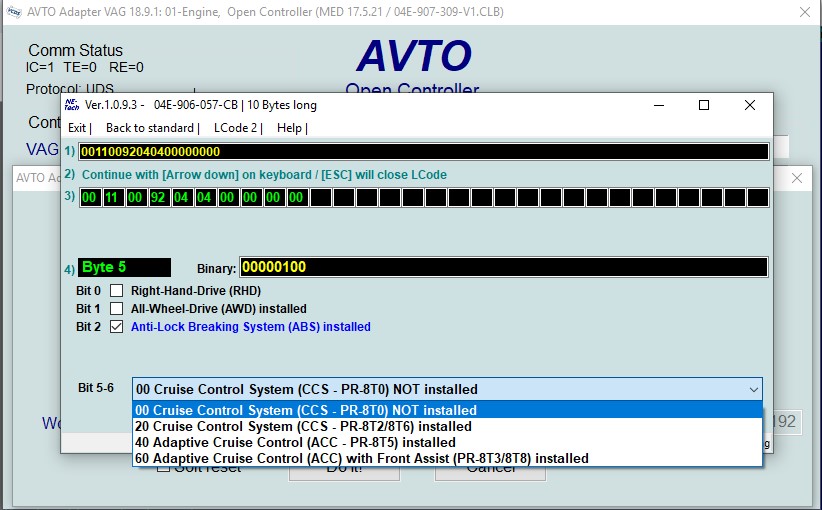Select byte cell showing 92
Viewport: 822px width, 510px height.
pos(158,198)
